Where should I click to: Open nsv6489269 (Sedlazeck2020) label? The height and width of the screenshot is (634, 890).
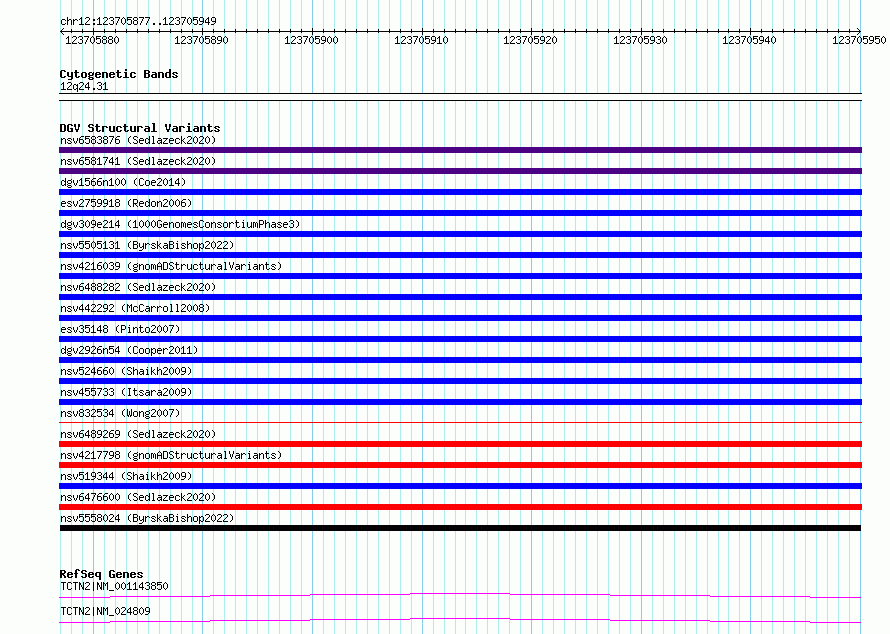click(138, 434)
